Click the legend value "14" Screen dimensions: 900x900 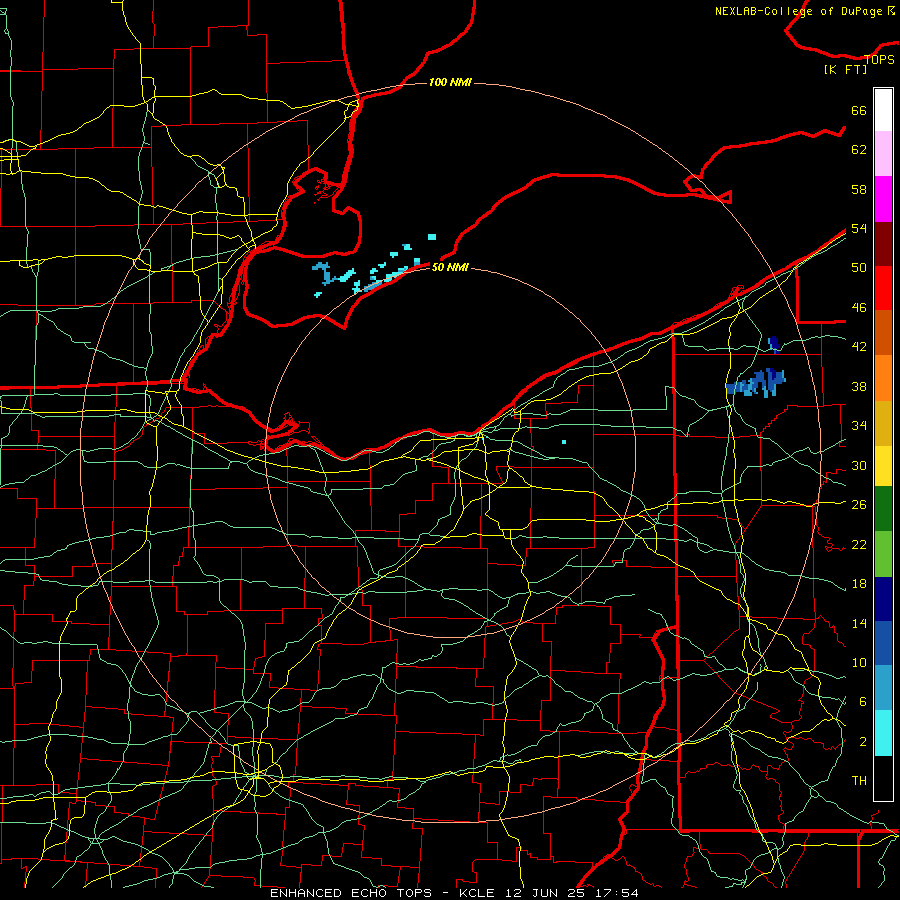click(859, 623)
